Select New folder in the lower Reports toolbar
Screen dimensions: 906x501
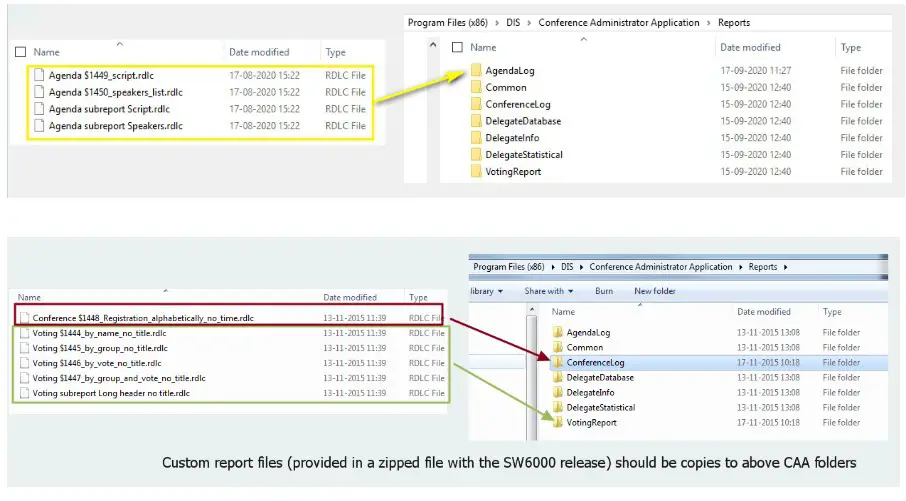click(x=655, y=291)
